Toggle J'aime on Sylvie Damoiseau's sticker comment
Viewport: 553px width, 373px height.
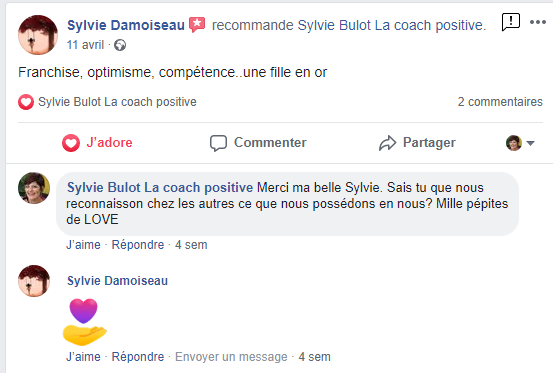point(83,357)
